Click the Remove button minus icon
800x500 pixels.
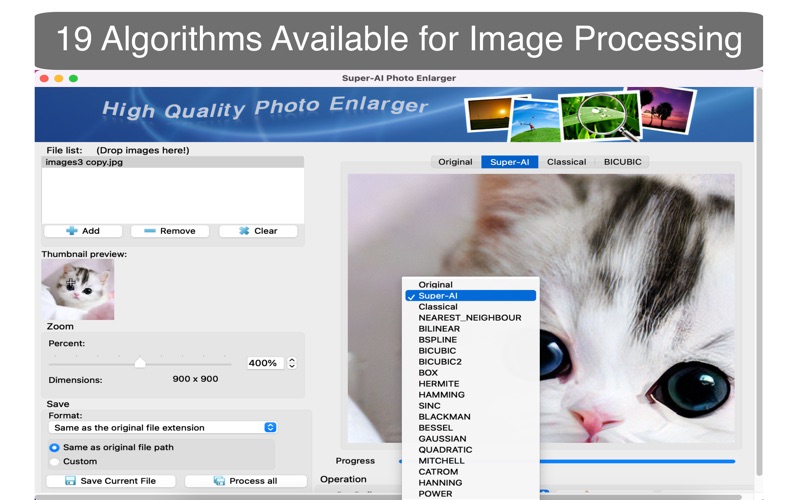150,231
